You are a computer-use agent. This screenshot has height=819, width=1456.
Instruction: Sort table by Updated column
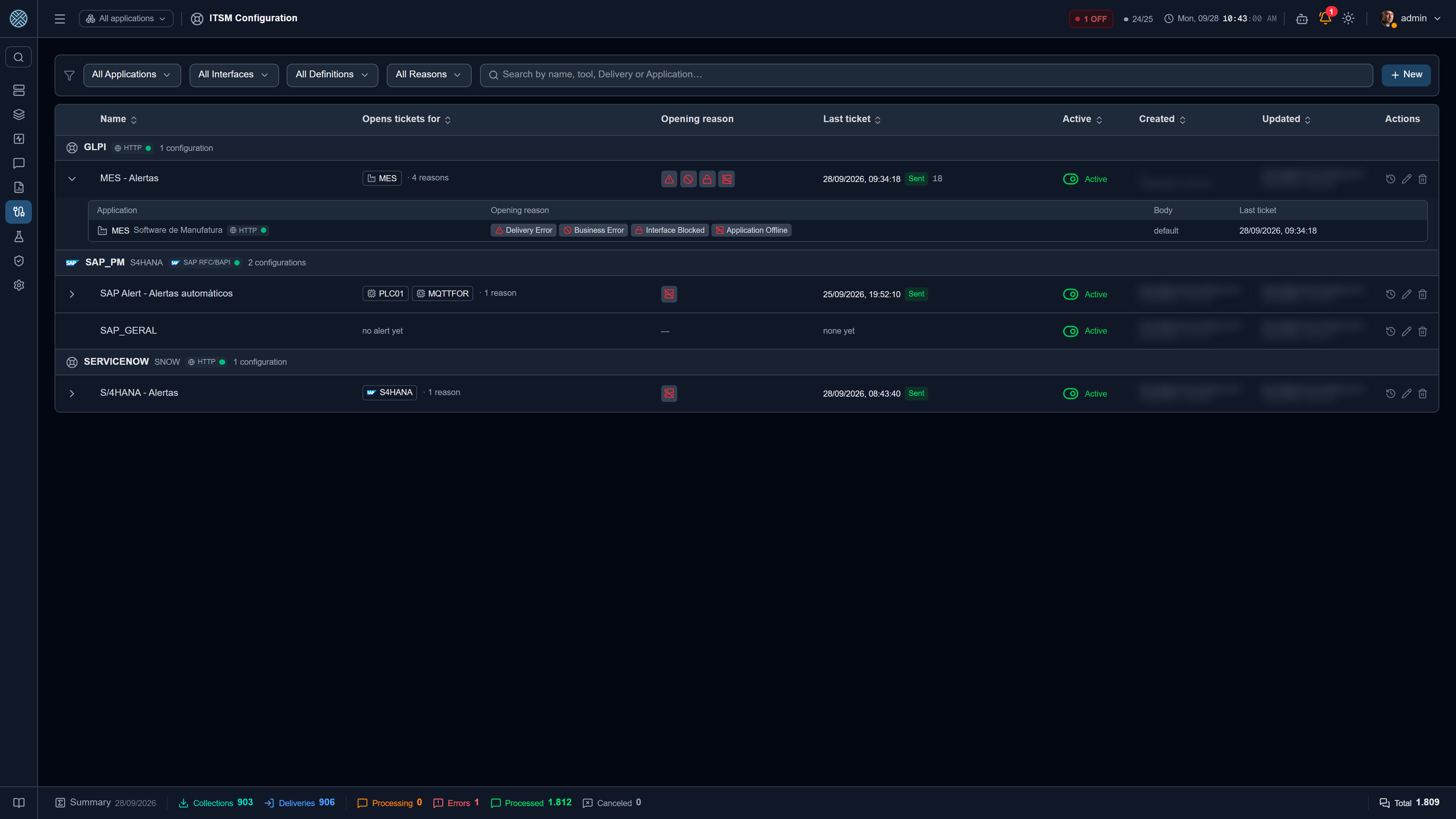click(x=1286, y=119)
